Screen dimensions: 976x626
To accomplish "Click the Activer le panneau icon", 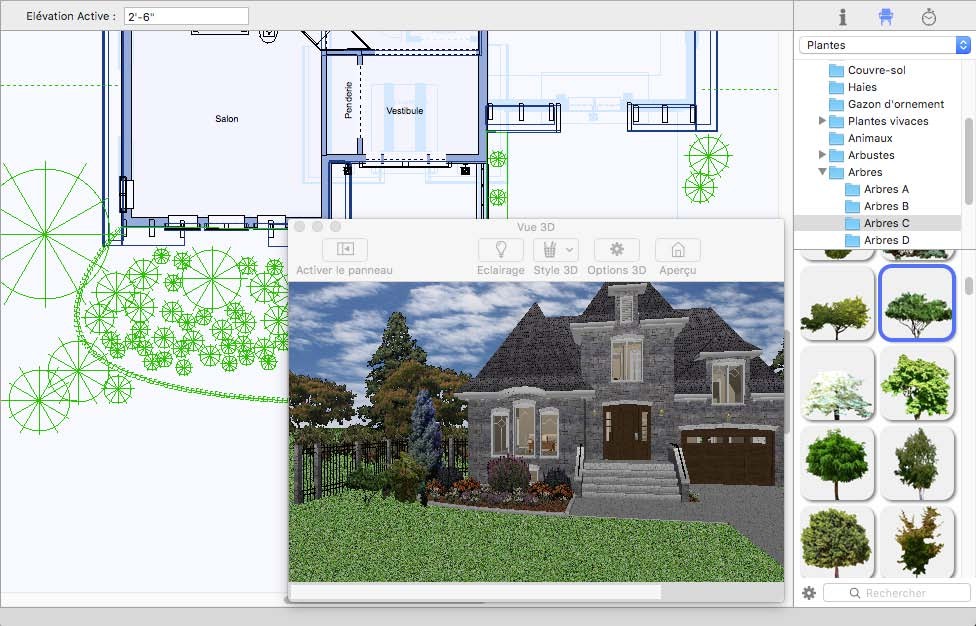I will 344,250.
